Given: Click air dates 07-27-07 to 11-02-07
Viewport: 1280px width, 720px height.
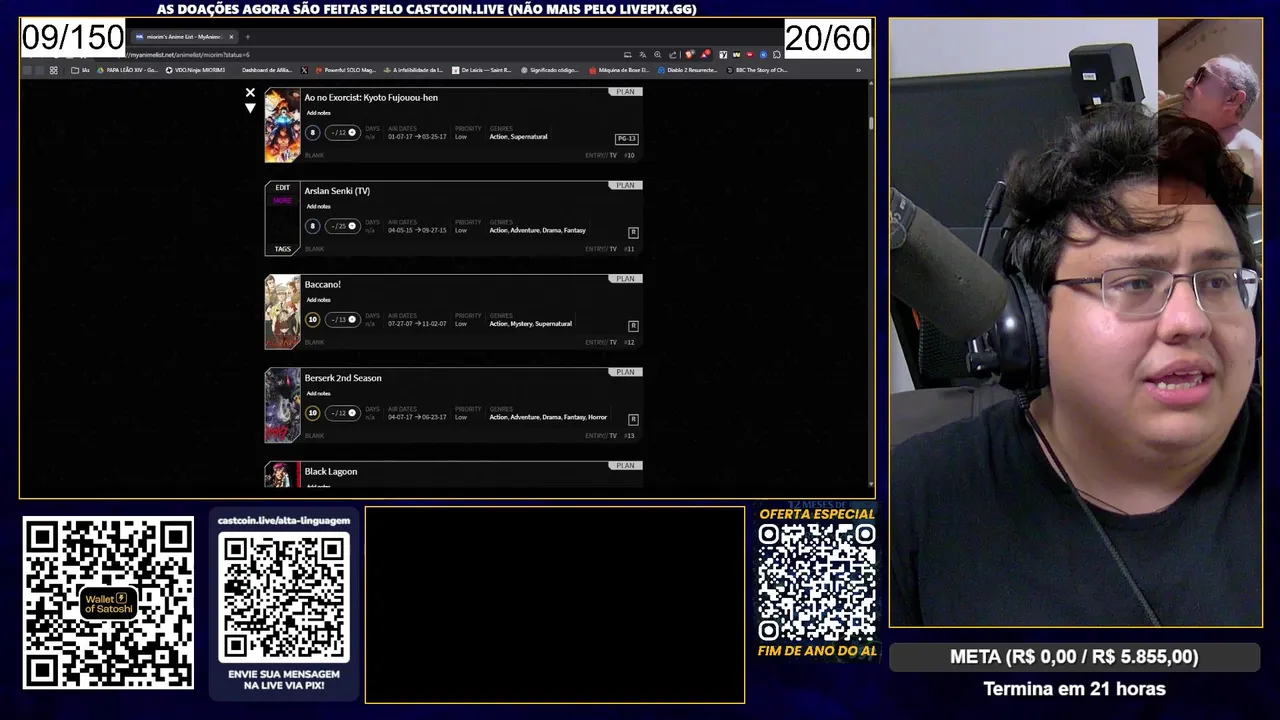Looking at the screenshot, I should point(417,324).
